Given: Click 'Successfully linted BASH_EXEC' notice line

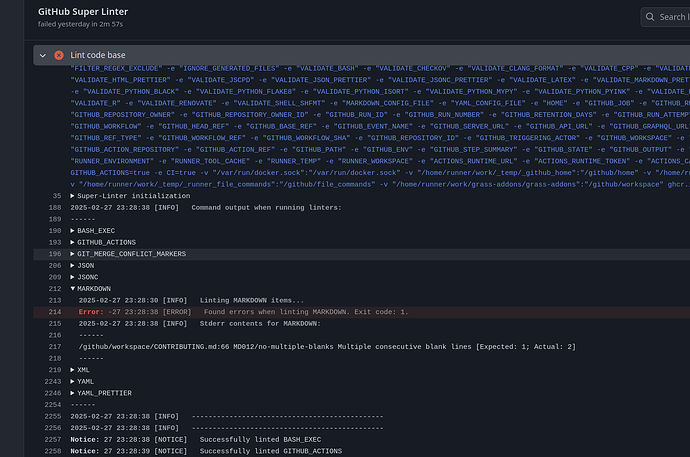Looking at the screenshot, I should [196, 439].
